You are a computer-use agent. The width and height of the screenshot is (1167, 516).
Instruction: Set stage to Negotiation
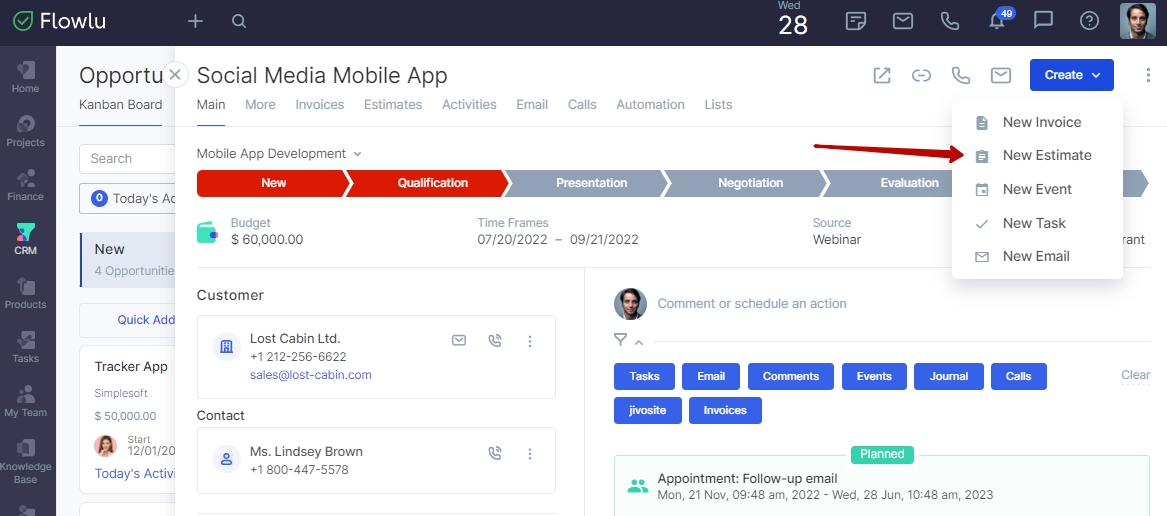[750, 183]
